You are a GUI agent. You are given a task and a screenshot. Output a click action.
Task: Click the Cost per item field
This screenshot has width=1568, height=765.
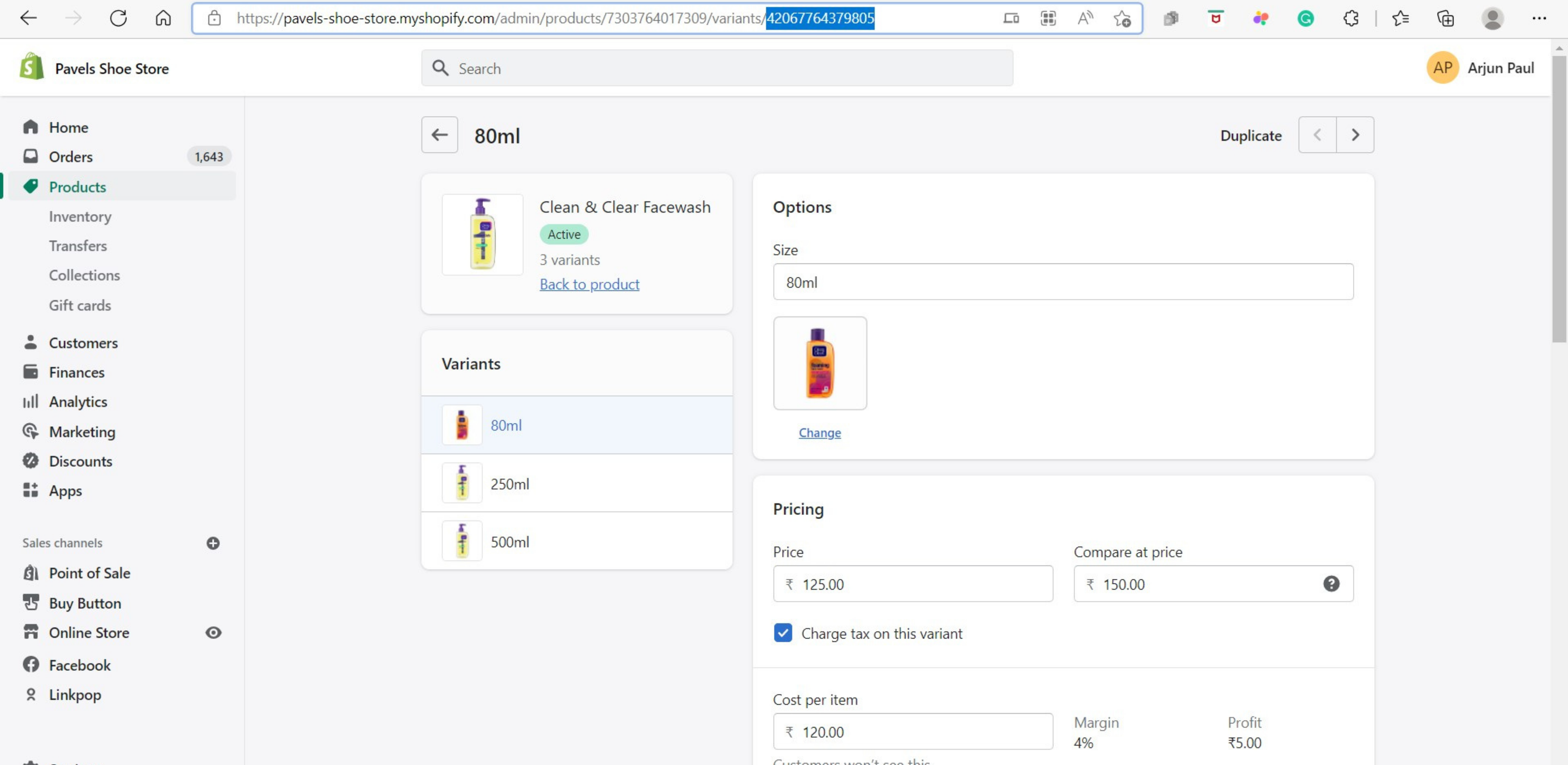click(x=912, y=732)
